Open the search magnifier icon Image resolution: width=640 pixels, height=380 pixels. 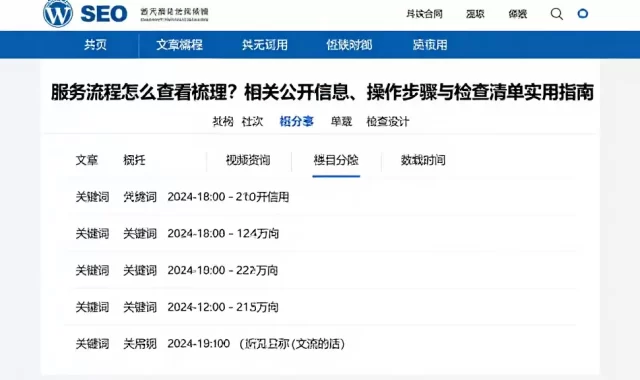point(557,14)
